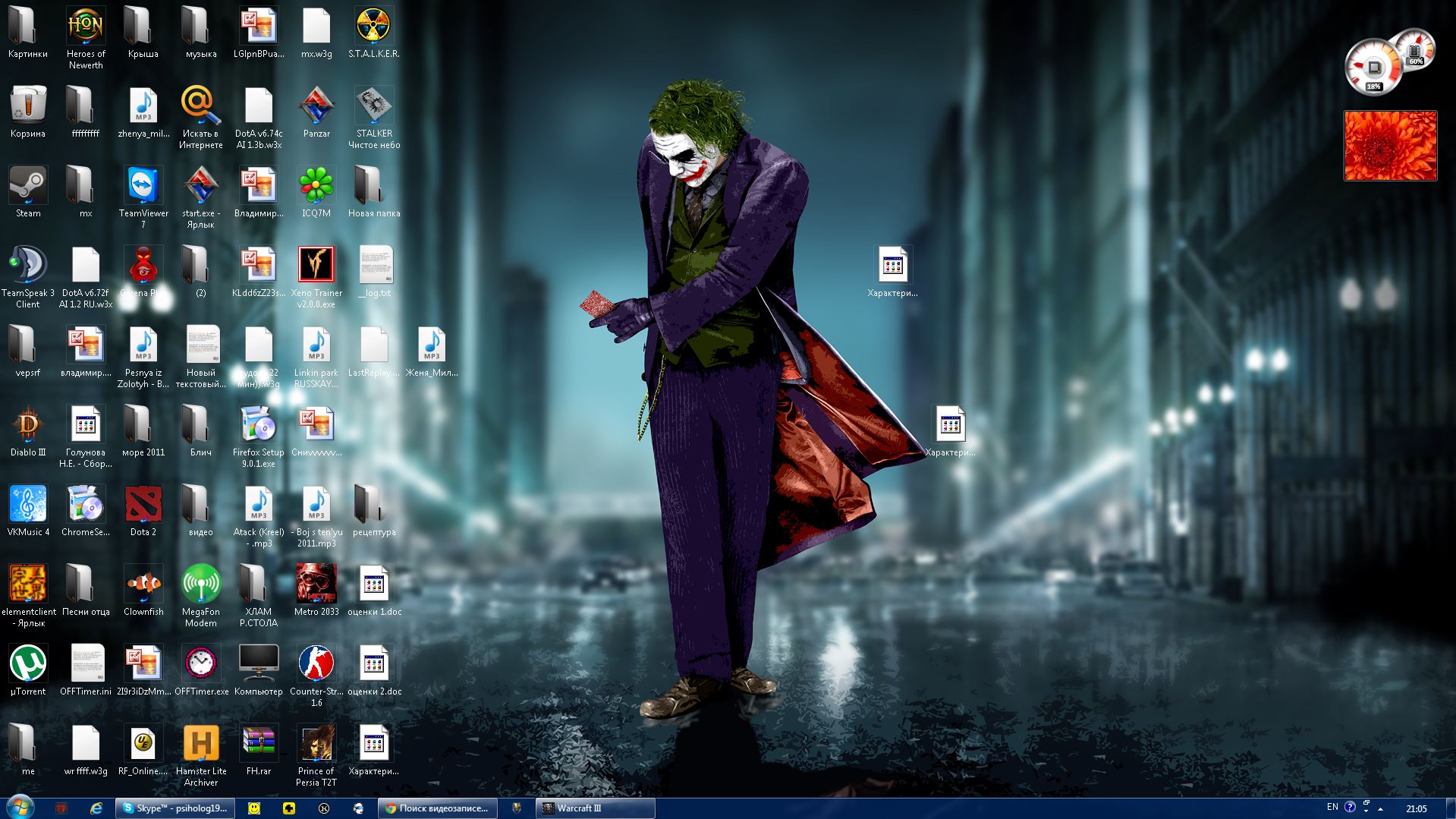Show hidden system tray icons
The height and width of the screenshot is (819, 1456).
pos(1380,808)
